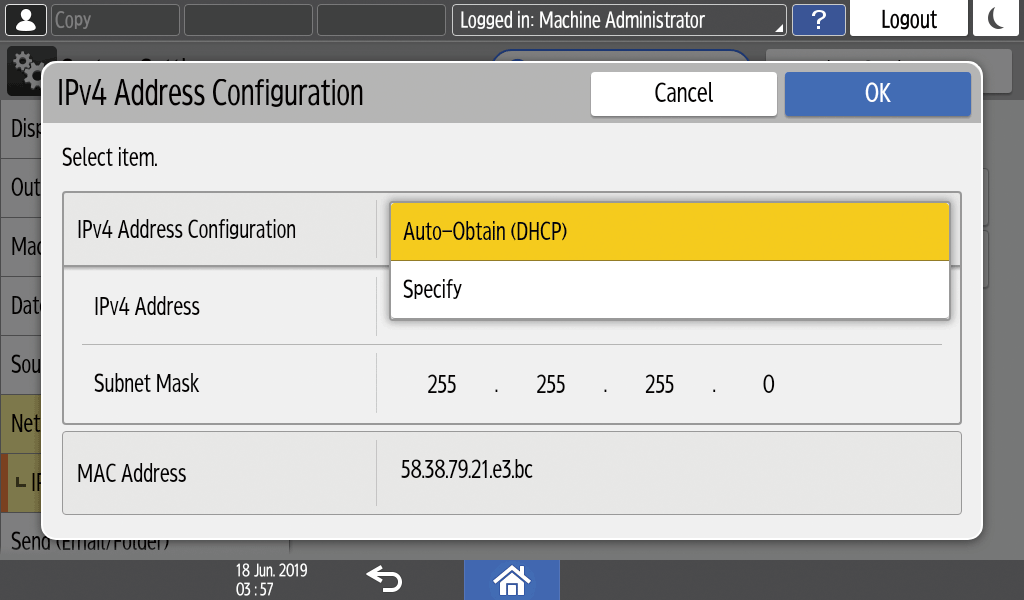Choose the Specify option
Image resolution: width=1024 pixels, height=600 pixels.
(x=669, y=290)
